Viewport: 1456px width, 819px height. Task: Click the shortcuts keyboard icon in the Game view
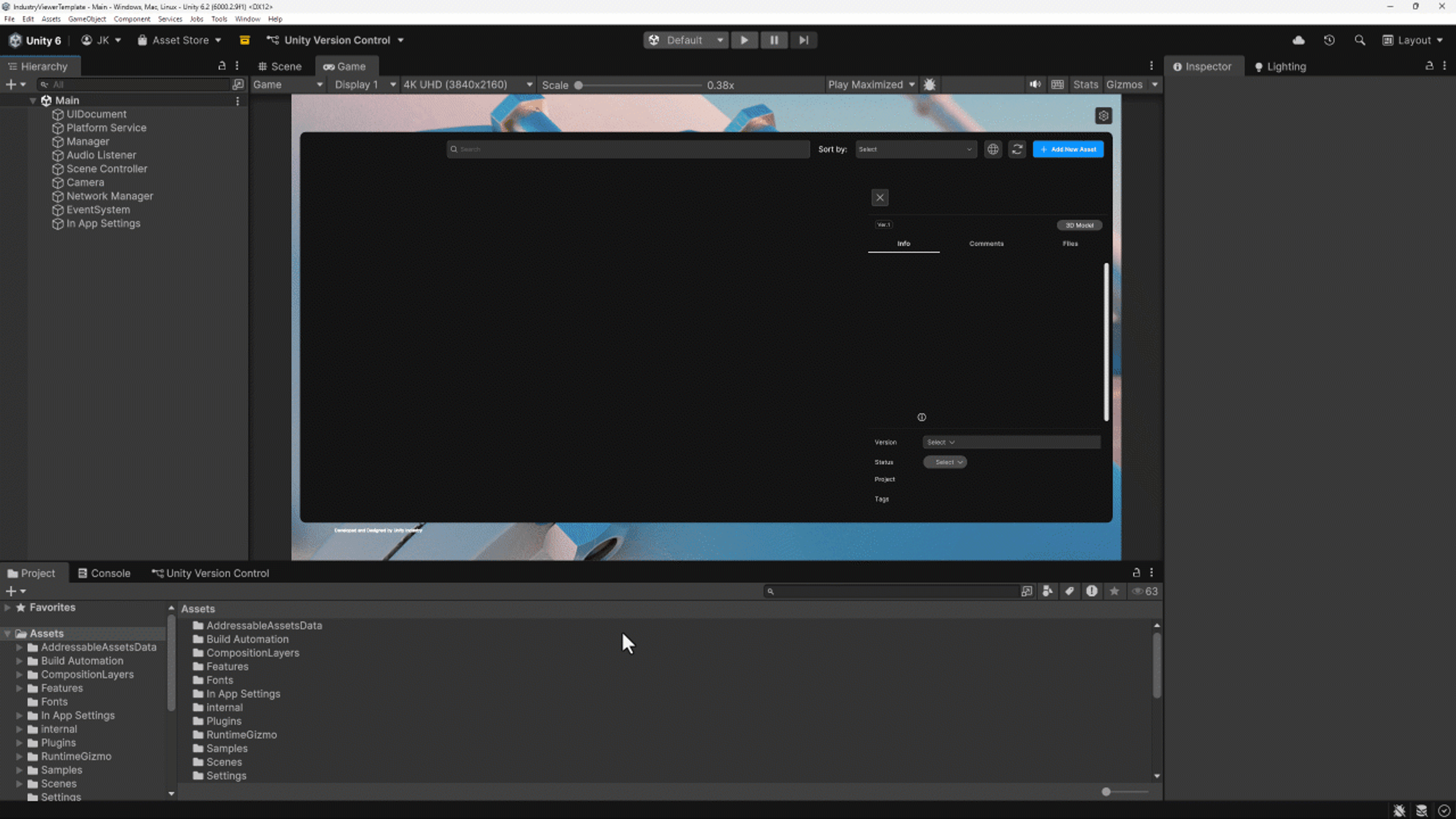click(1057, 85)
